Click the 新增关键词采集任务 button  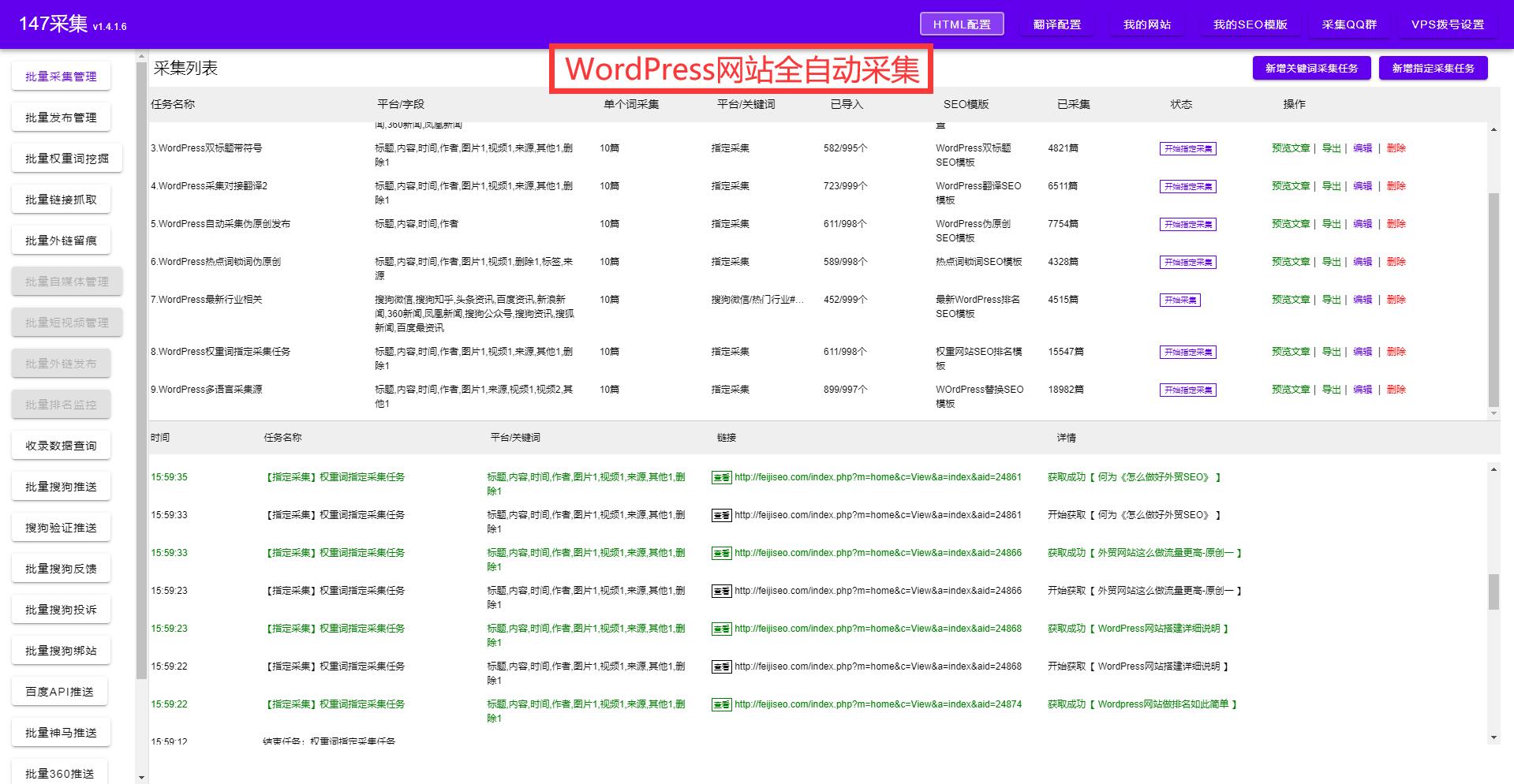[1310, 68]
